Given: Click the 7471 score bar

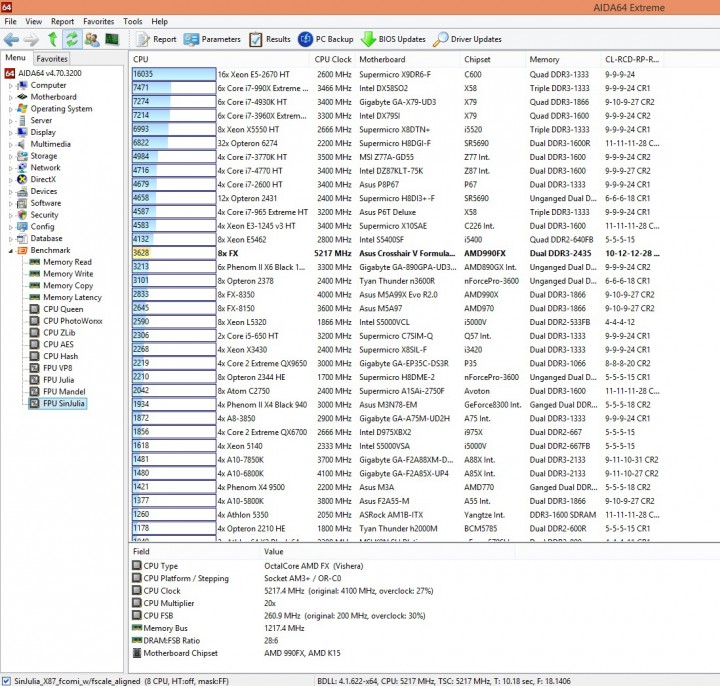Looking at the screenshot, I should pyautogui.click(x=174, y=88).
